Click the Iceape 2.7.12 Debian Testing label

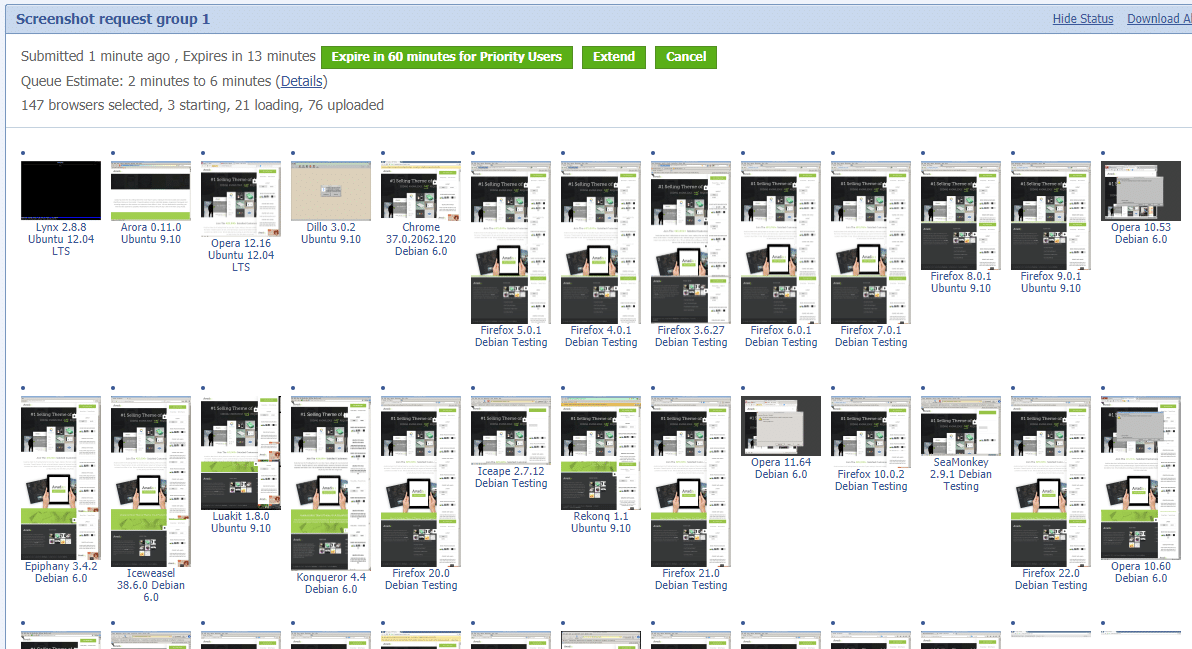coord(511,477)
